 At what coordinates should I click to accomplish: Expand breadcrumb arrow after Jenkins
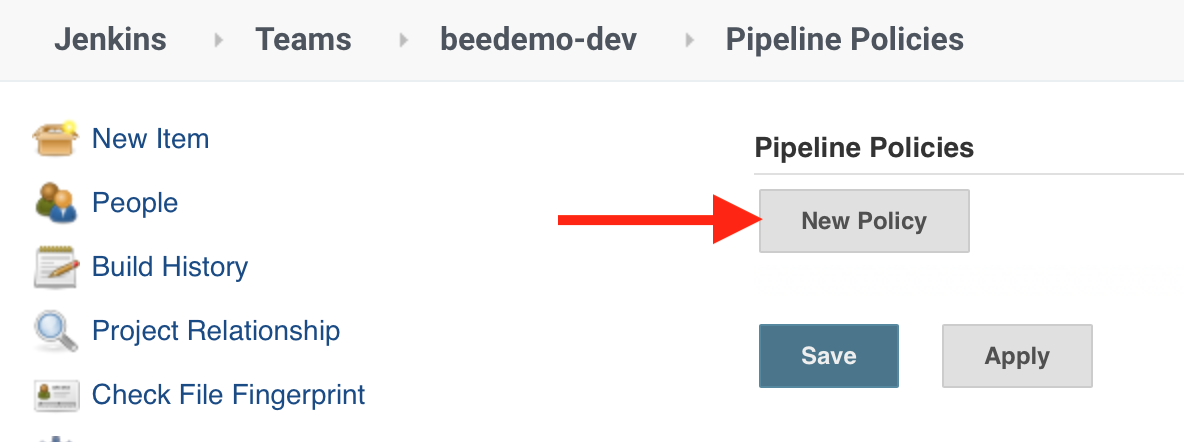[219, 40]
